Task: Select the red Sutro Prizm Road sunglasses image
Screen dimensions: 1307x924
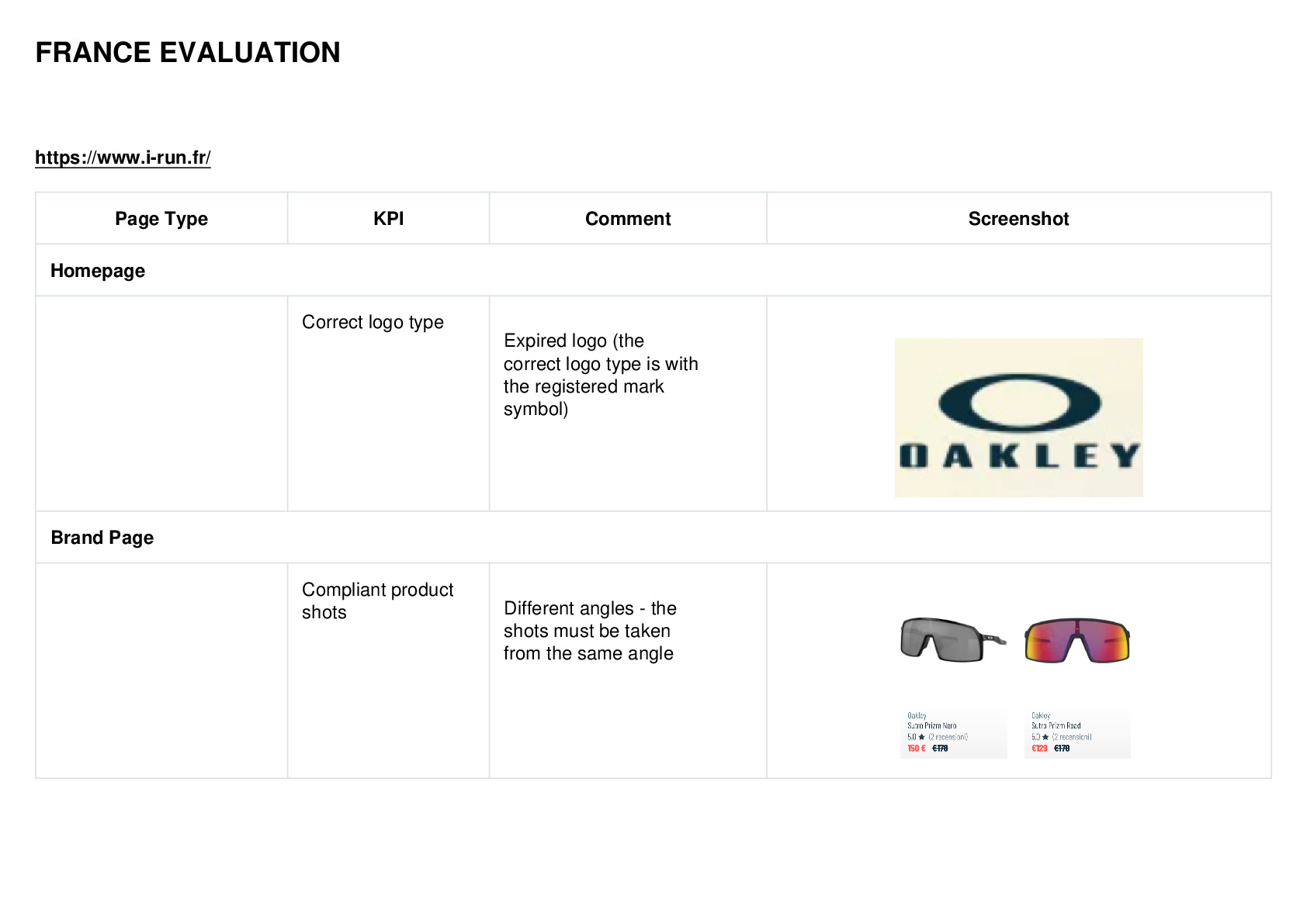Action: pos(1077,641)
